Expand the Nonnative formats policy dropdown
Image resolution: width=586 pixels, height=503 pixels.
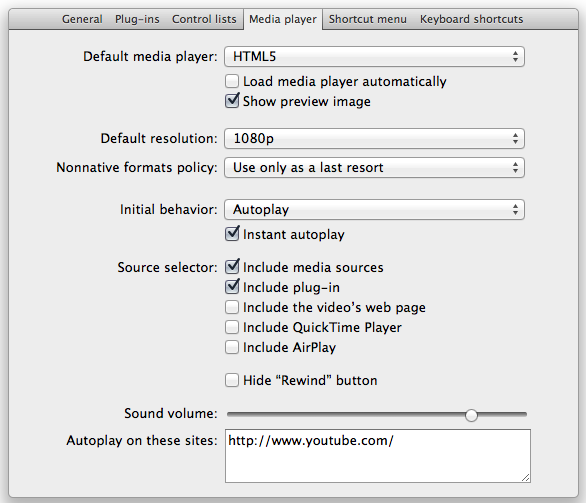click(x=374, y=167)
